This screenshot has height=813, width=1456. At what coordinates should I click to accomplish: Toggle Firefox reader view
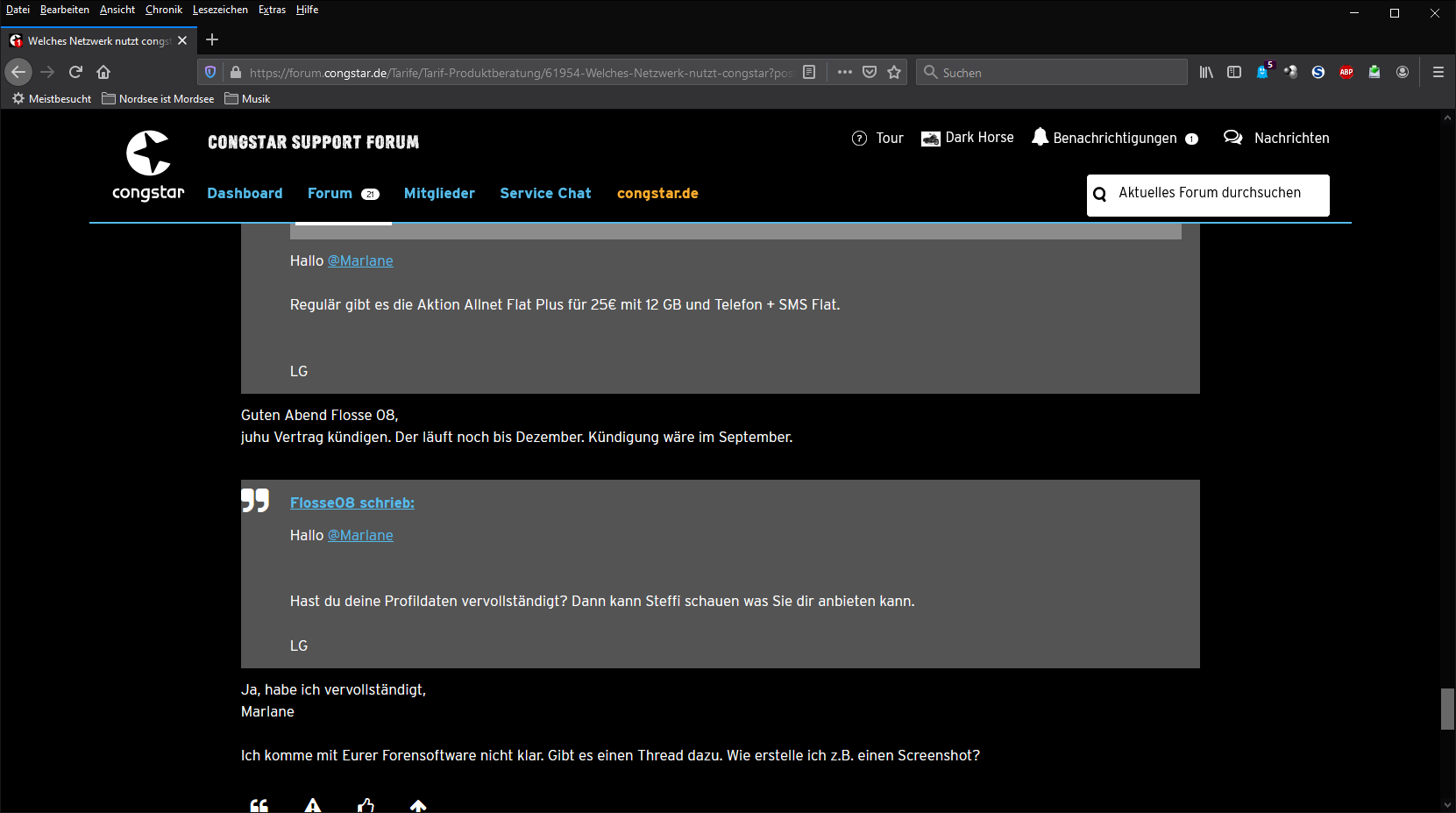809,72
